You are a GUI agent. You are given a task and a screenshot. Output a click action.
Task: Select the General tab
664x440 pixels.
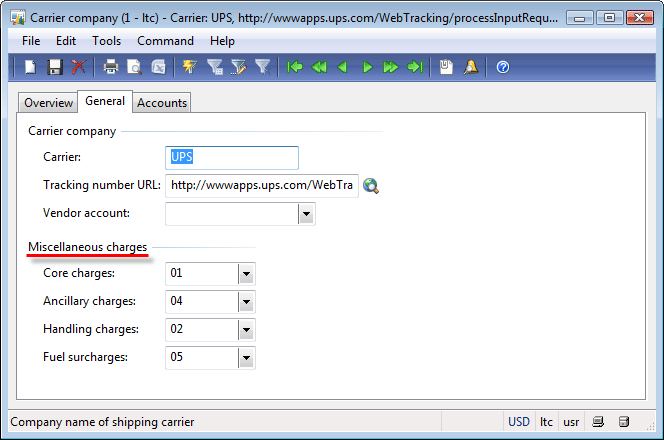coord(105,101)
